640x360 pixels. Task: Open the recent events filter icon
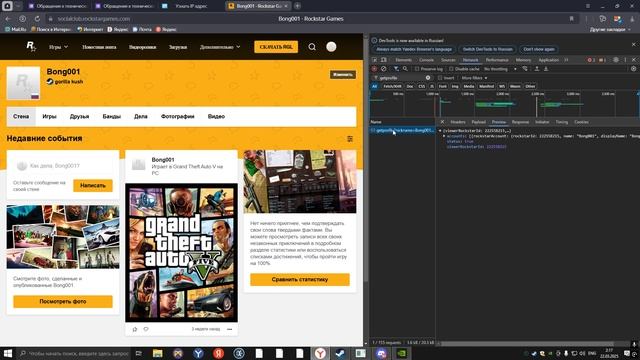[x=350, y=139]
